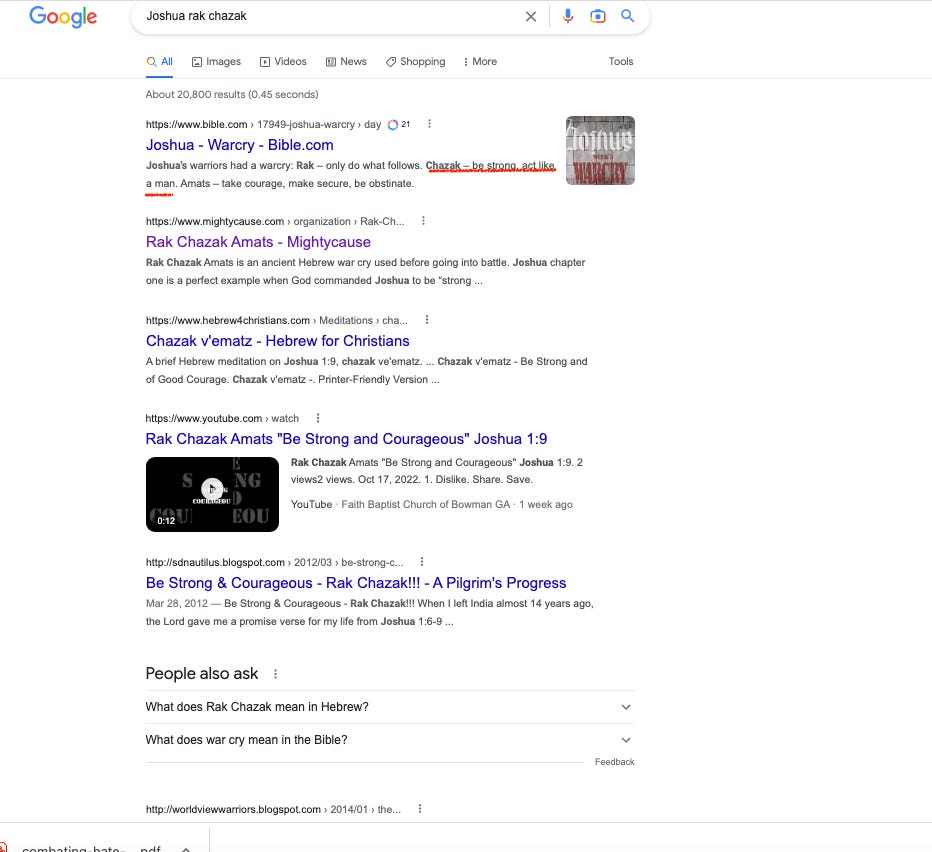Open search by image camera icon
The height and width of the screenshot is (852, 932).
pyautogui.click(x=597, y=16)
